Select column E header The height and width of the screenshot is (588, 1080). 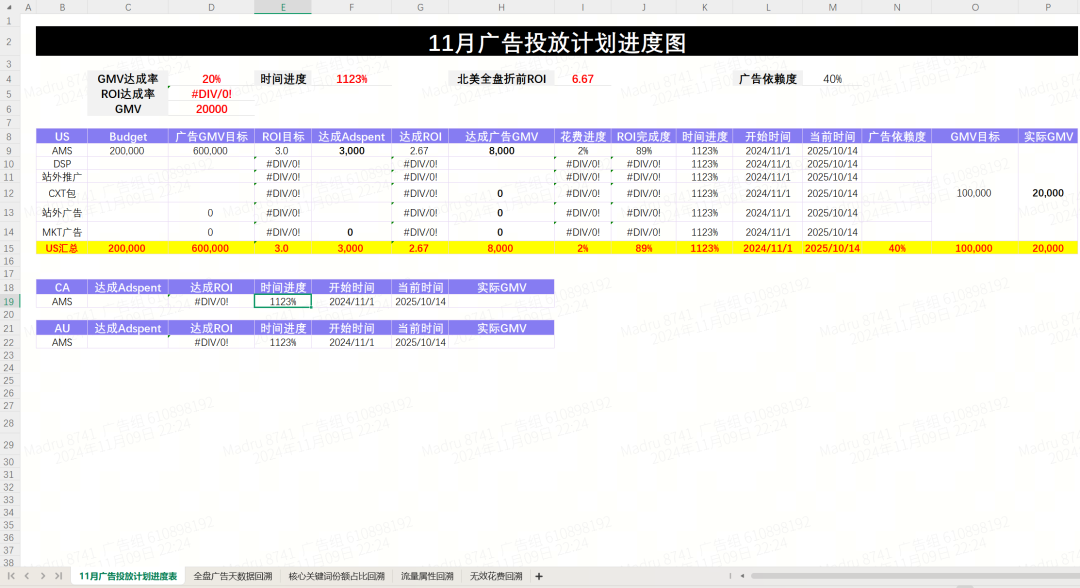click(x=282, y=8)
